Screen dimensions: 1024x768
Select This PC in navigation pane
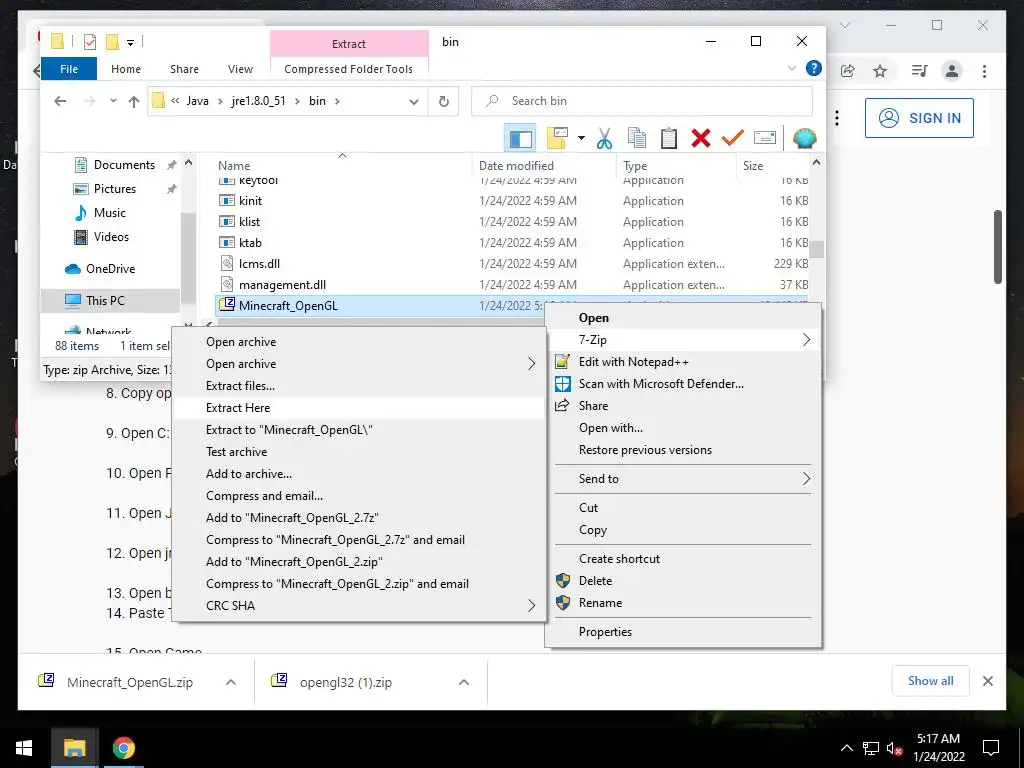point(111,300)
